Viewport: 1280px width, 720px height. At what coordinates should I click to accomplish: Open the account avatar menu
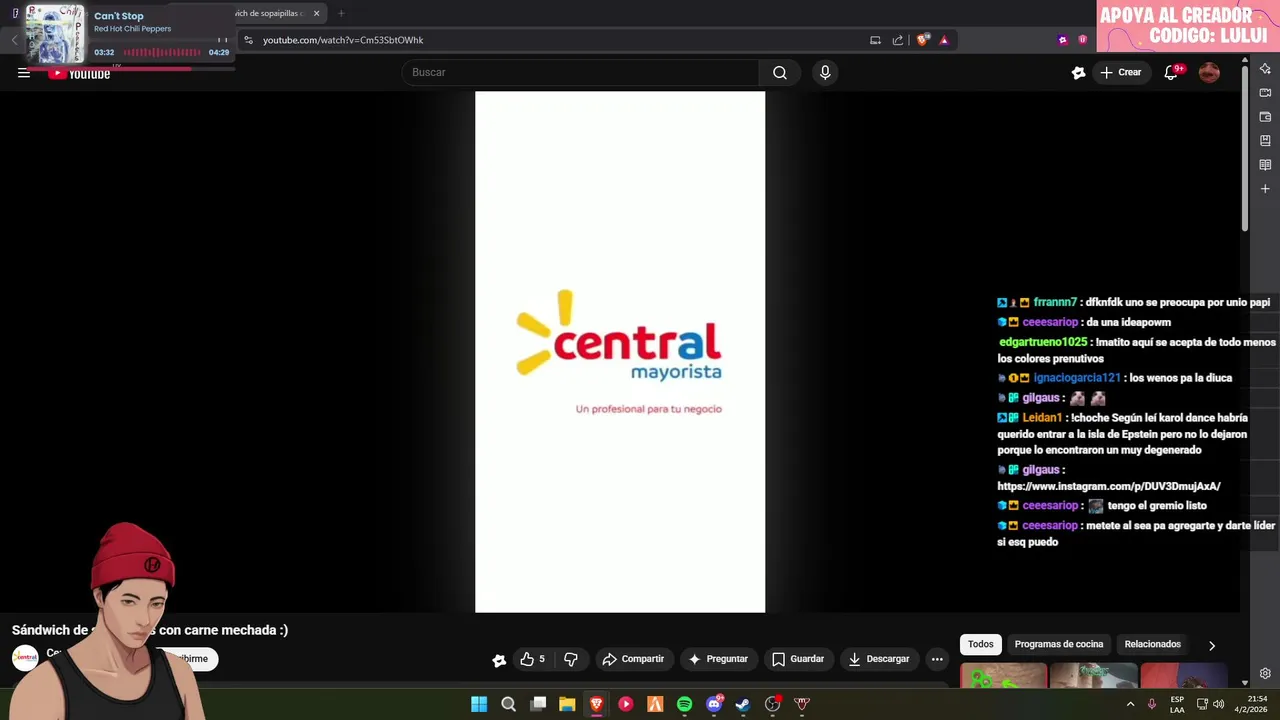point(1209,72)
